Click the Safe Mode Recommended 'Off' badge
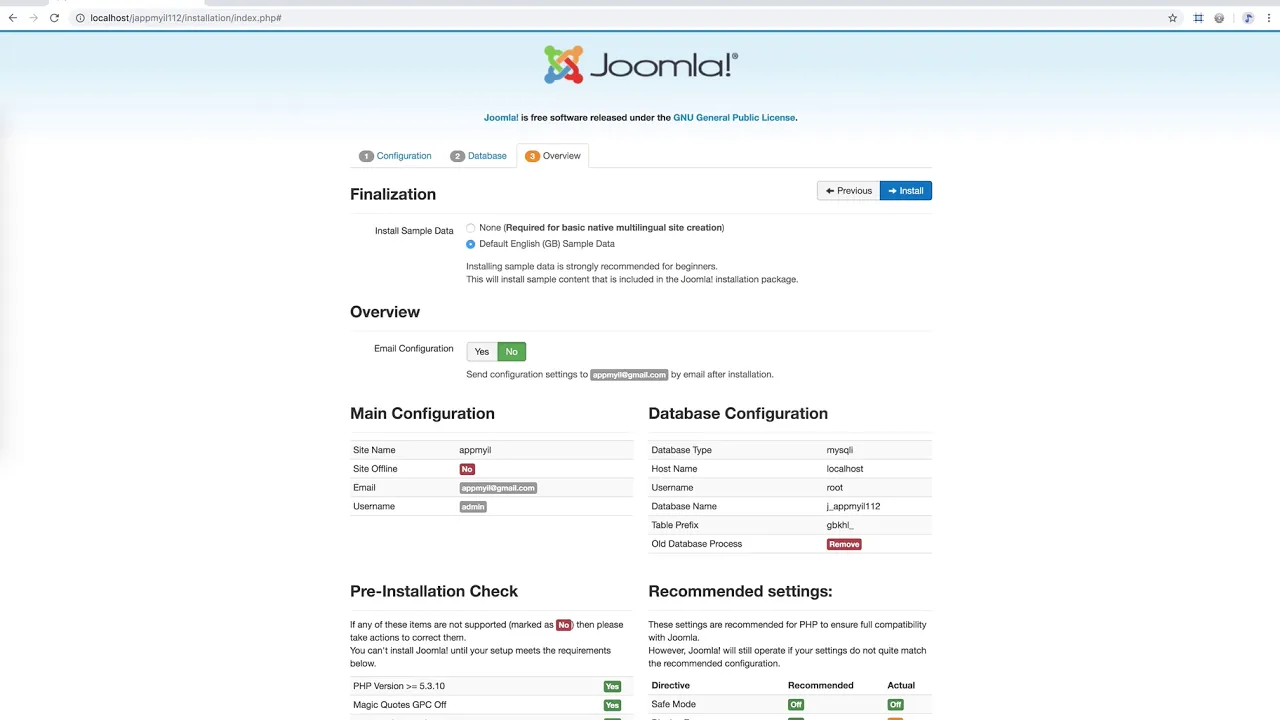 (x=796, y=705)
